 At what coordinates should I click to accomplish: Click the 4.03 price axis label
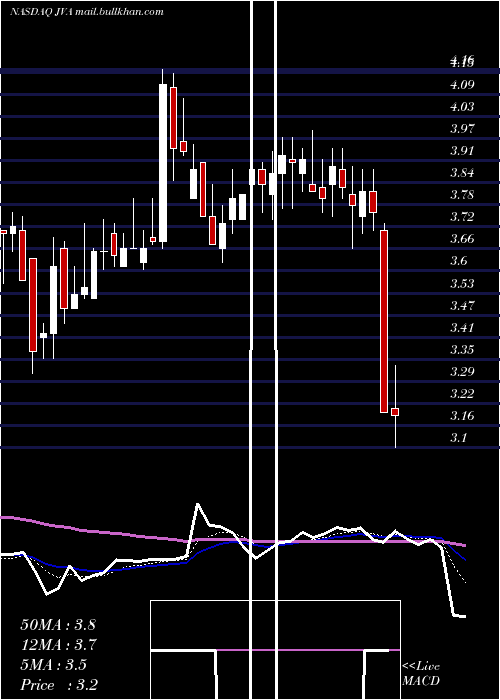[462, 107]
